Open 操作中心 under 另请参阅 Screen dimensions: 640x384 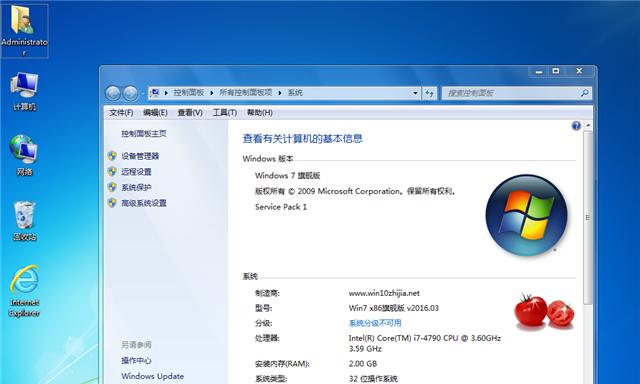[136, 360]
